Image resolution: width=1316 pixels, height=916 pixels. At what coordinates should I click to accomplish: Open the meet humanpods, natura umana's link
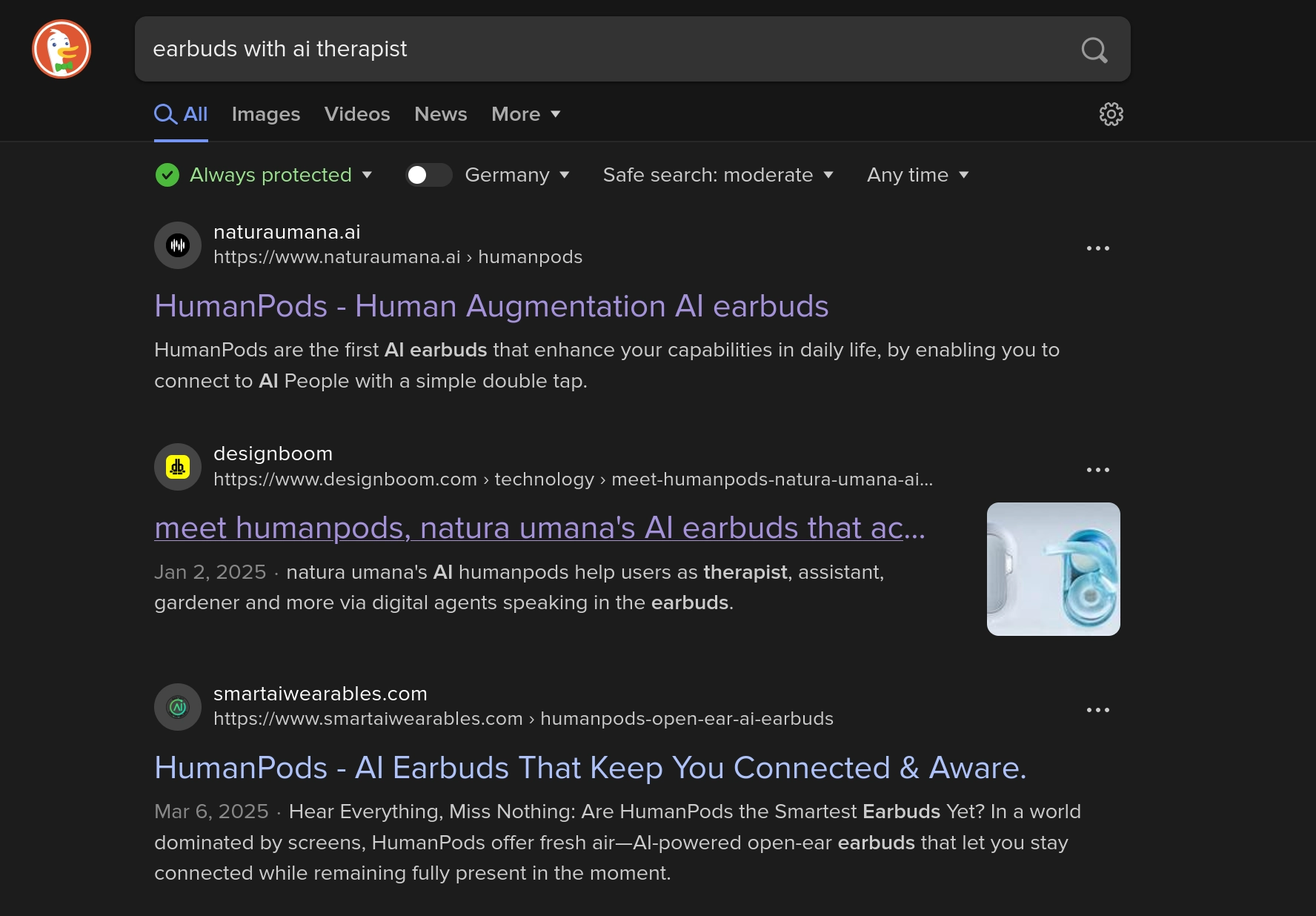tap(539, 528)
